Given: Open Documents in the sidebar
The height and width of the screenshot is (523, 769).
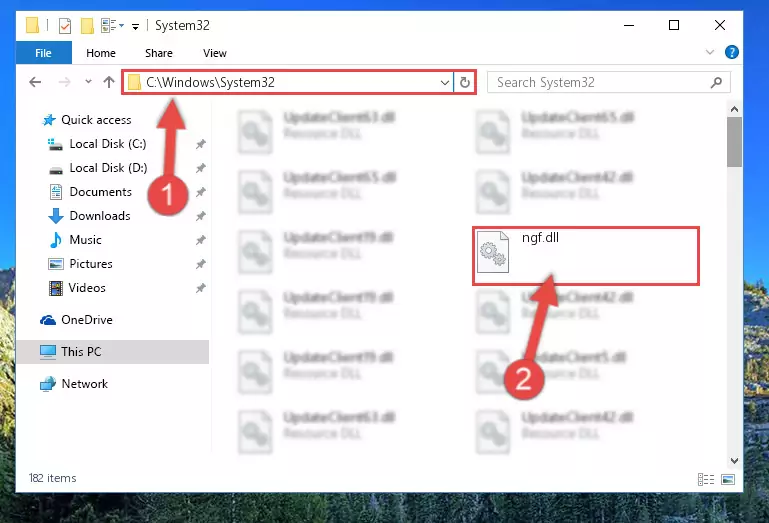Looking at the screenshot, I should (x=101, y=192).
